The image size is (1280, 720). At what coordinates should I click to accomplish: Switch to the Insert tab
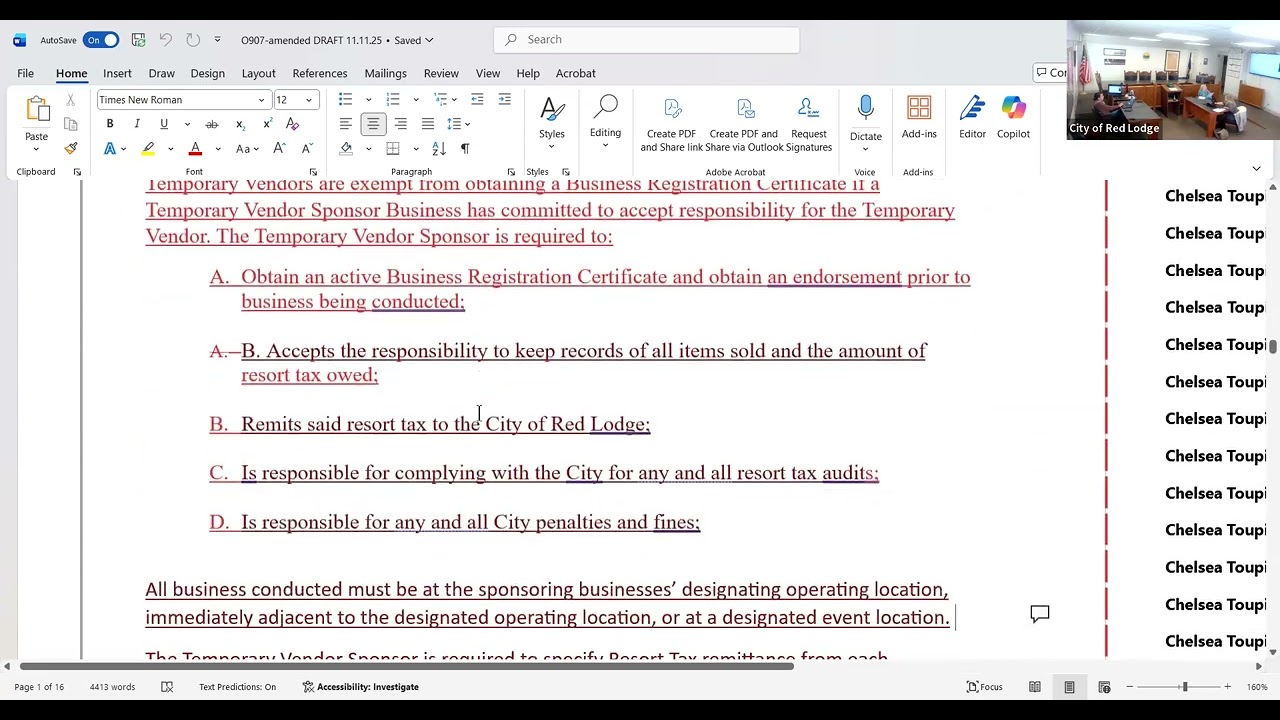[x=117, y=73]
